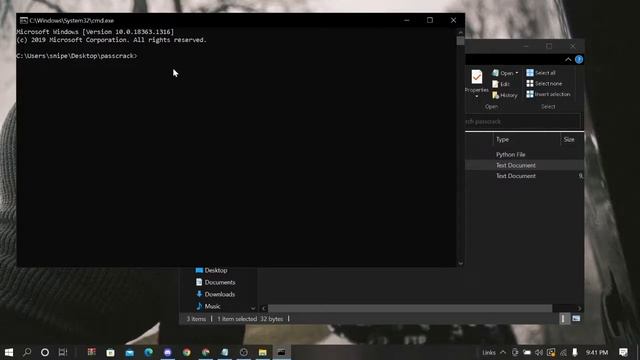
Task: Collapse the Explorer ribbon with the chevron
Action: point(568,60)
